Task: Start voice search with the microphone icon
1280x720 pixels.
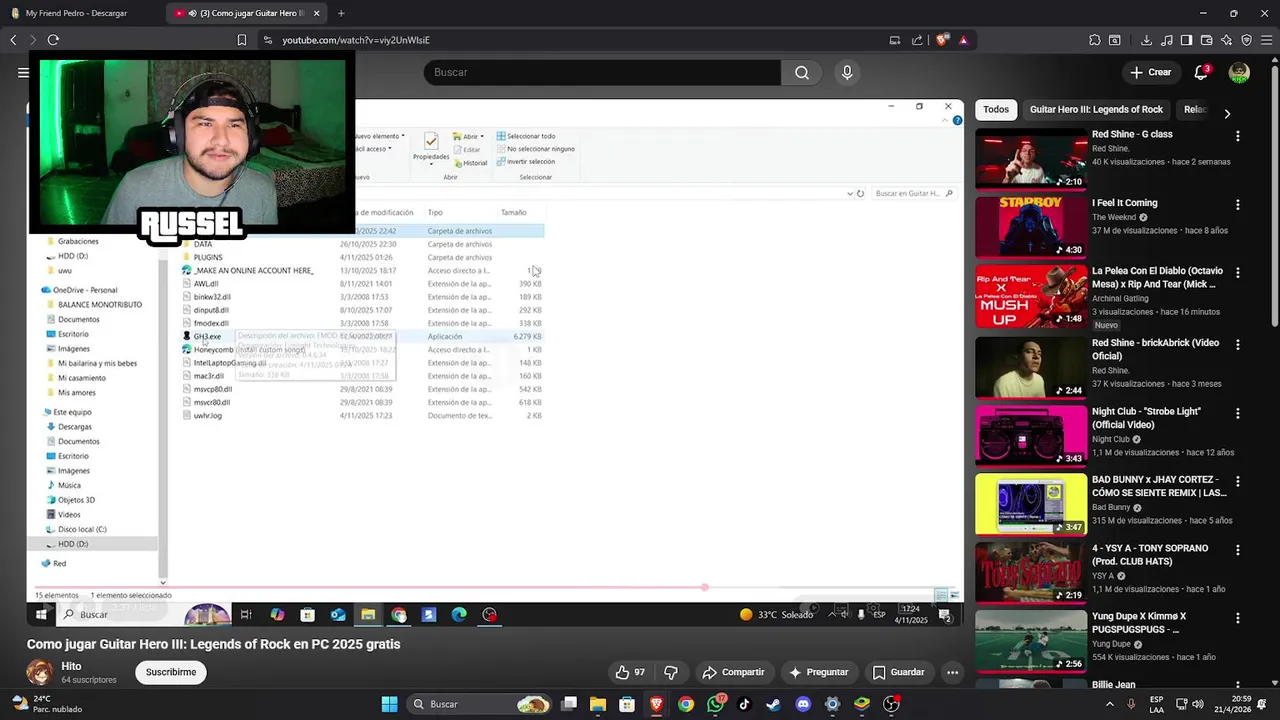Action: tap(847, 72)
